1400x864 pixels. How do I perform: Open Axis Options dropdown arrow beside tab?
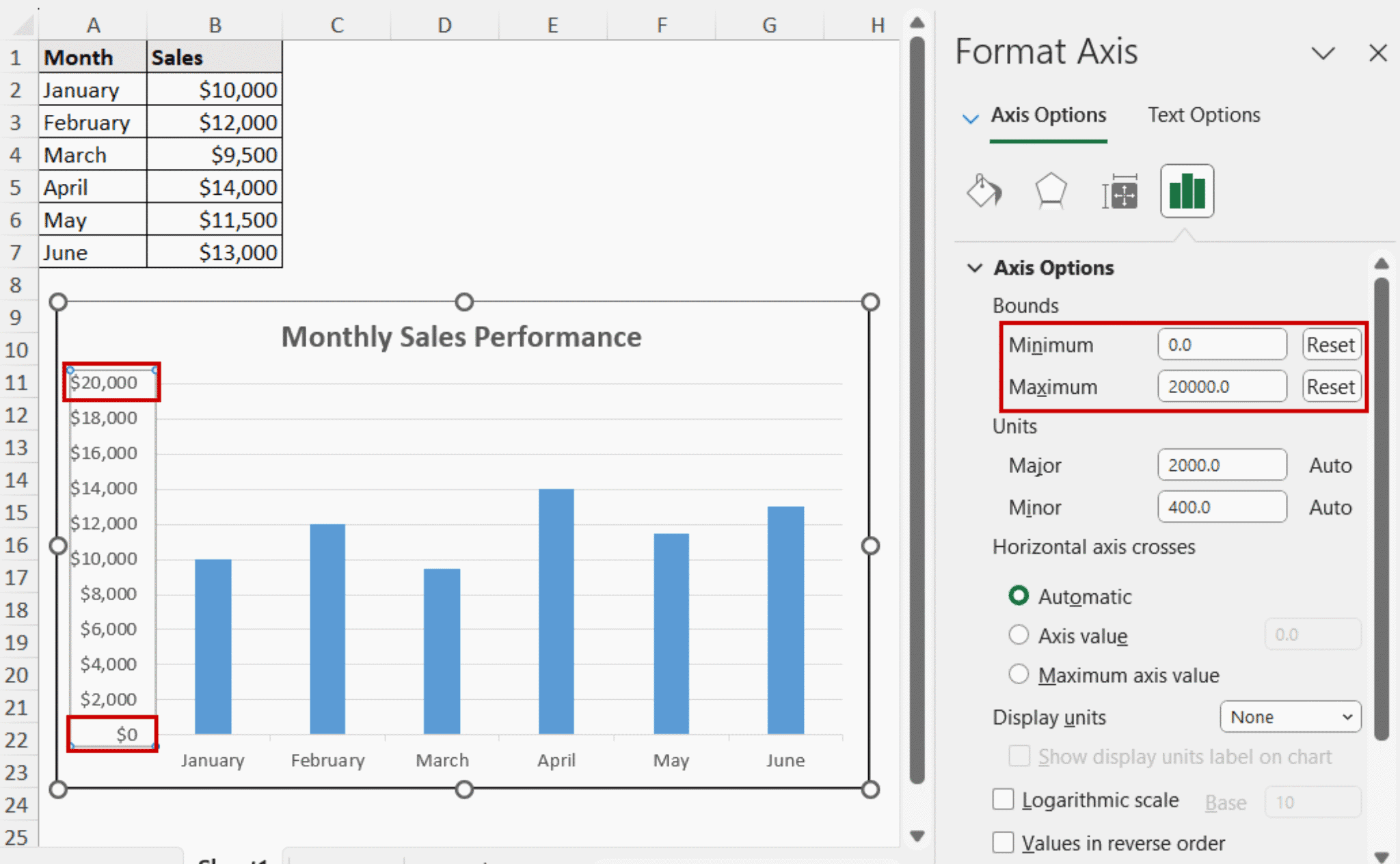click(x=970, y=118)
